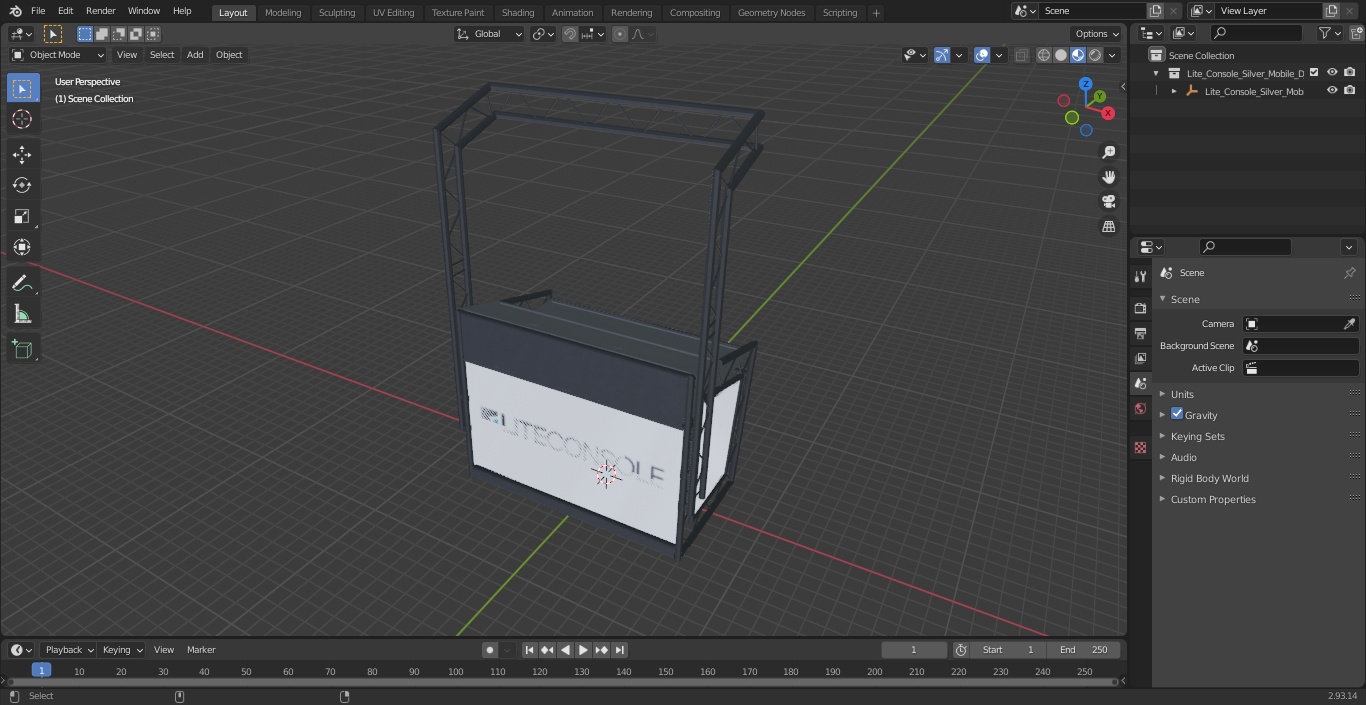Open Render properties tab
The image size is (1366, 705).
click(1140, 308)
